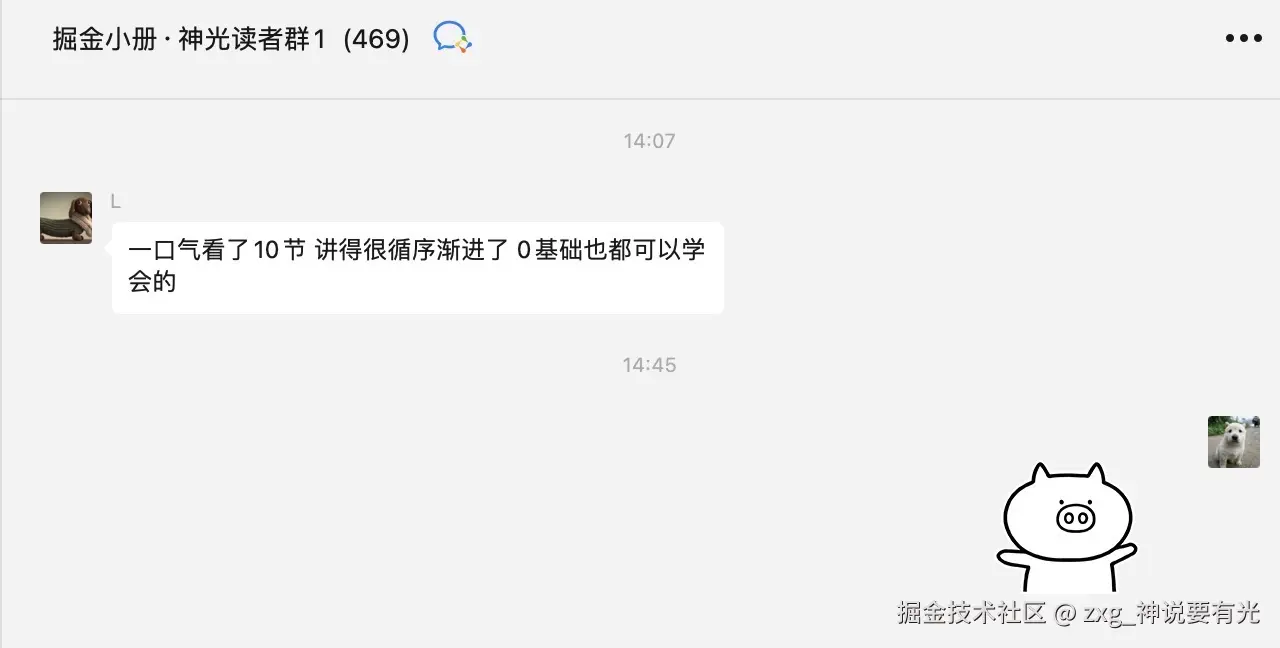The height and width of the screenshot is (648, 1280).
Task: Click the text 0基础 in the message
Action: 550,250
